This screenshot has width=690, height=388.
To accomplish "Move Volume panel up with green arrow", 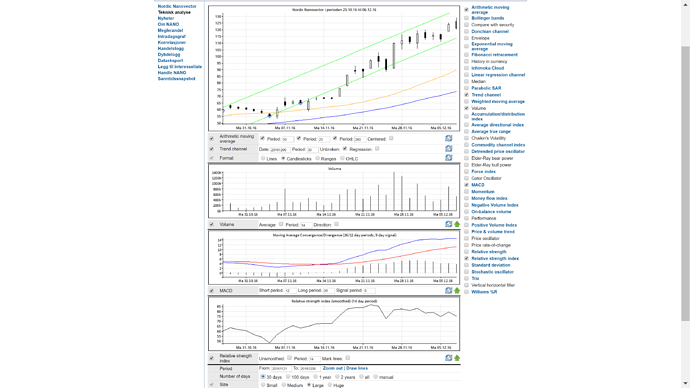I will tap(457, 224).
